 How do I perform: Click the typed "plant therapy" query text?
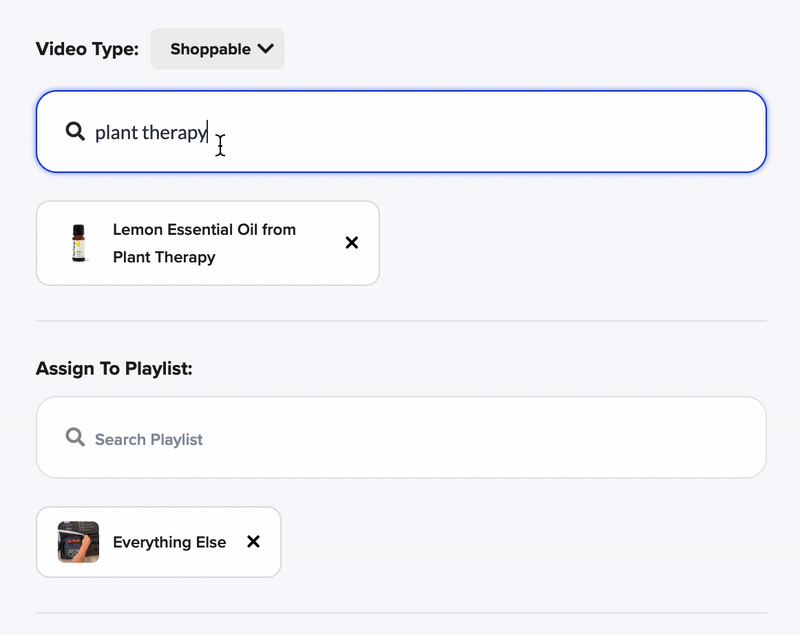pos(150,132)
